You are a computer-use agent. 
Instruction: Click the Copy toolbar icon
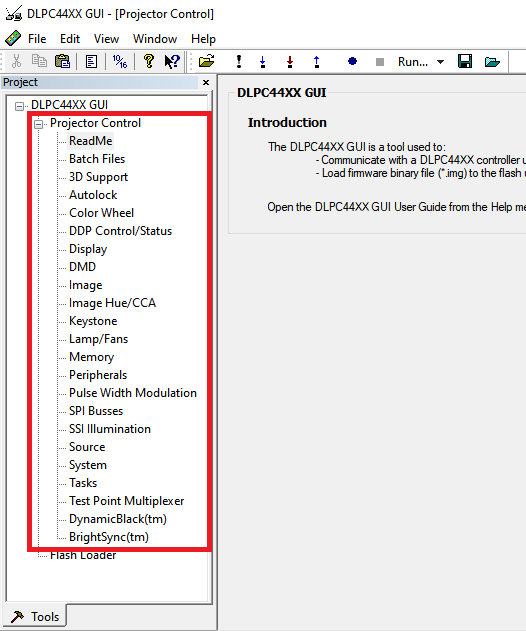pyautogui.click(x=39, y=61)
